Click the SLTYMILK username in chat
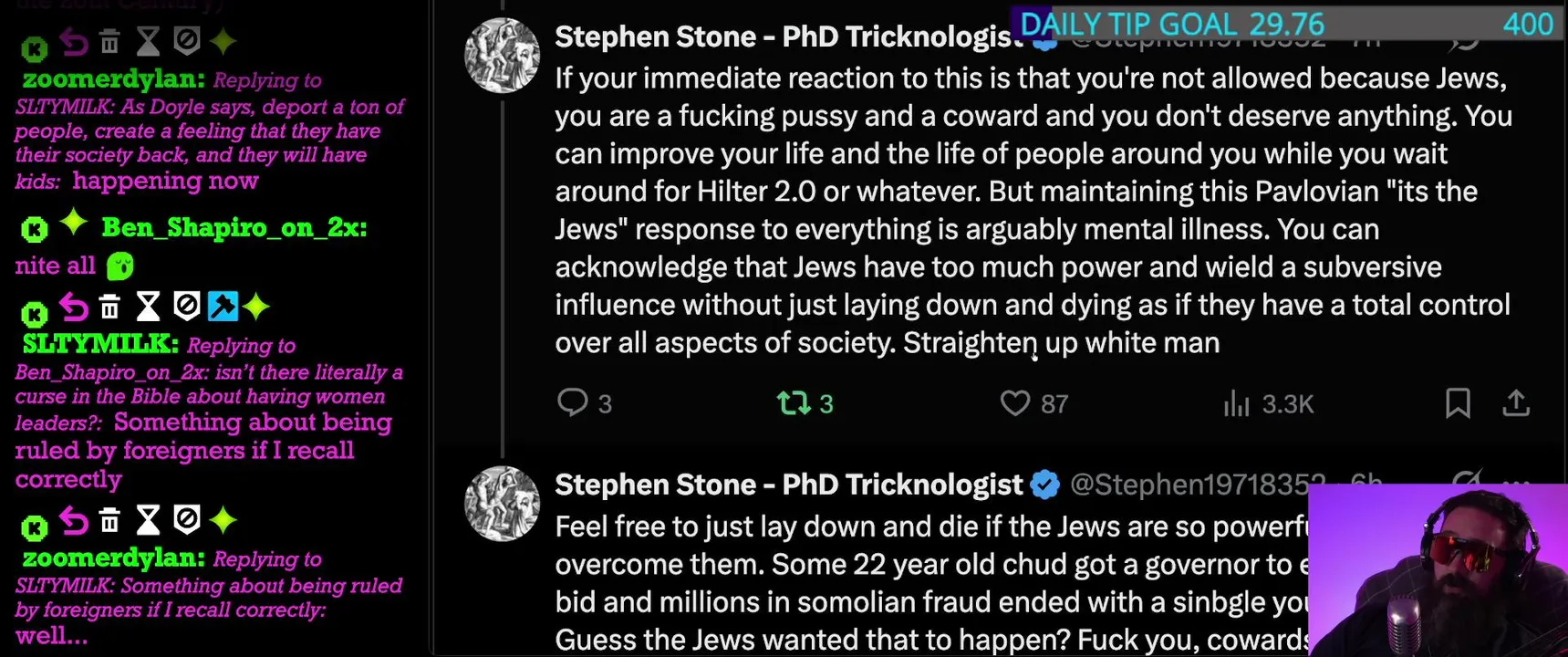Viewport: 1568px width, 657px height. tap(100, 344)
